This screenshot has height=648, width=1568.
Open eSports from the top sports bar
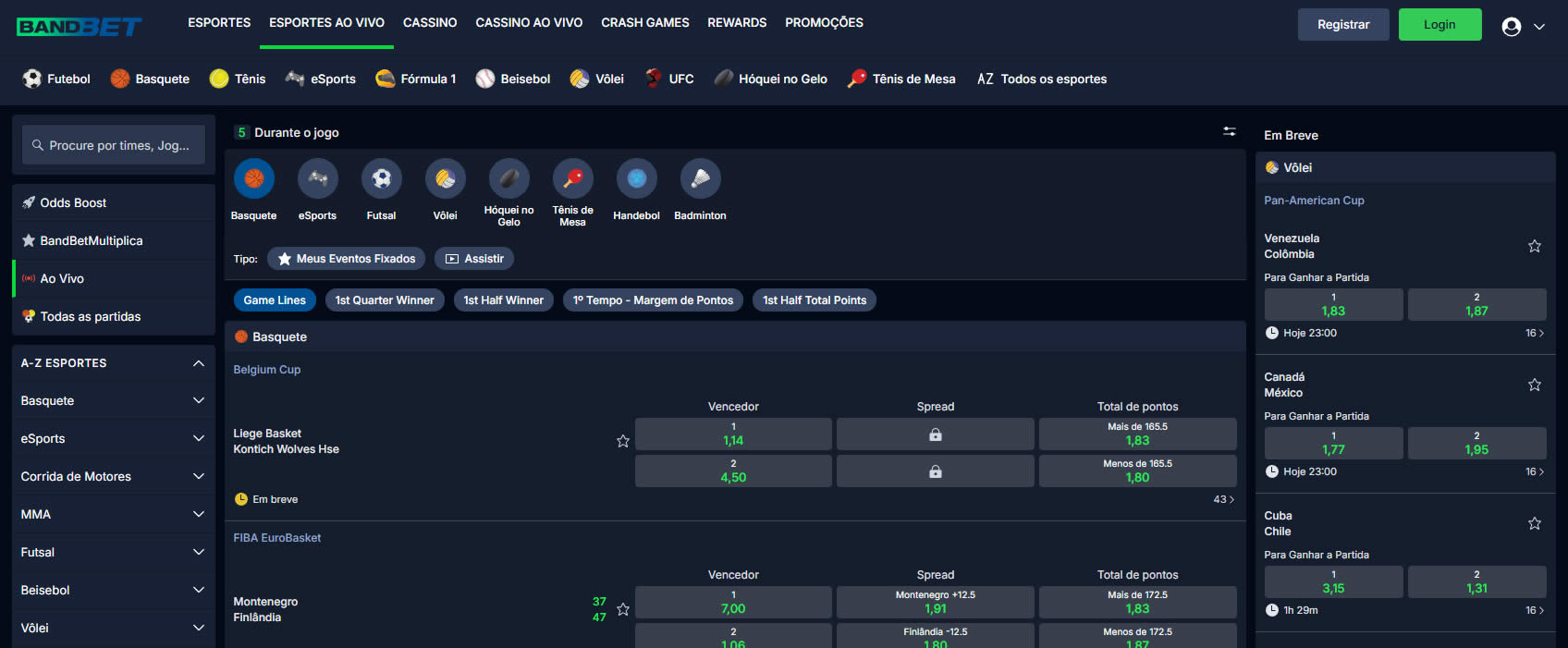point(321,79)
